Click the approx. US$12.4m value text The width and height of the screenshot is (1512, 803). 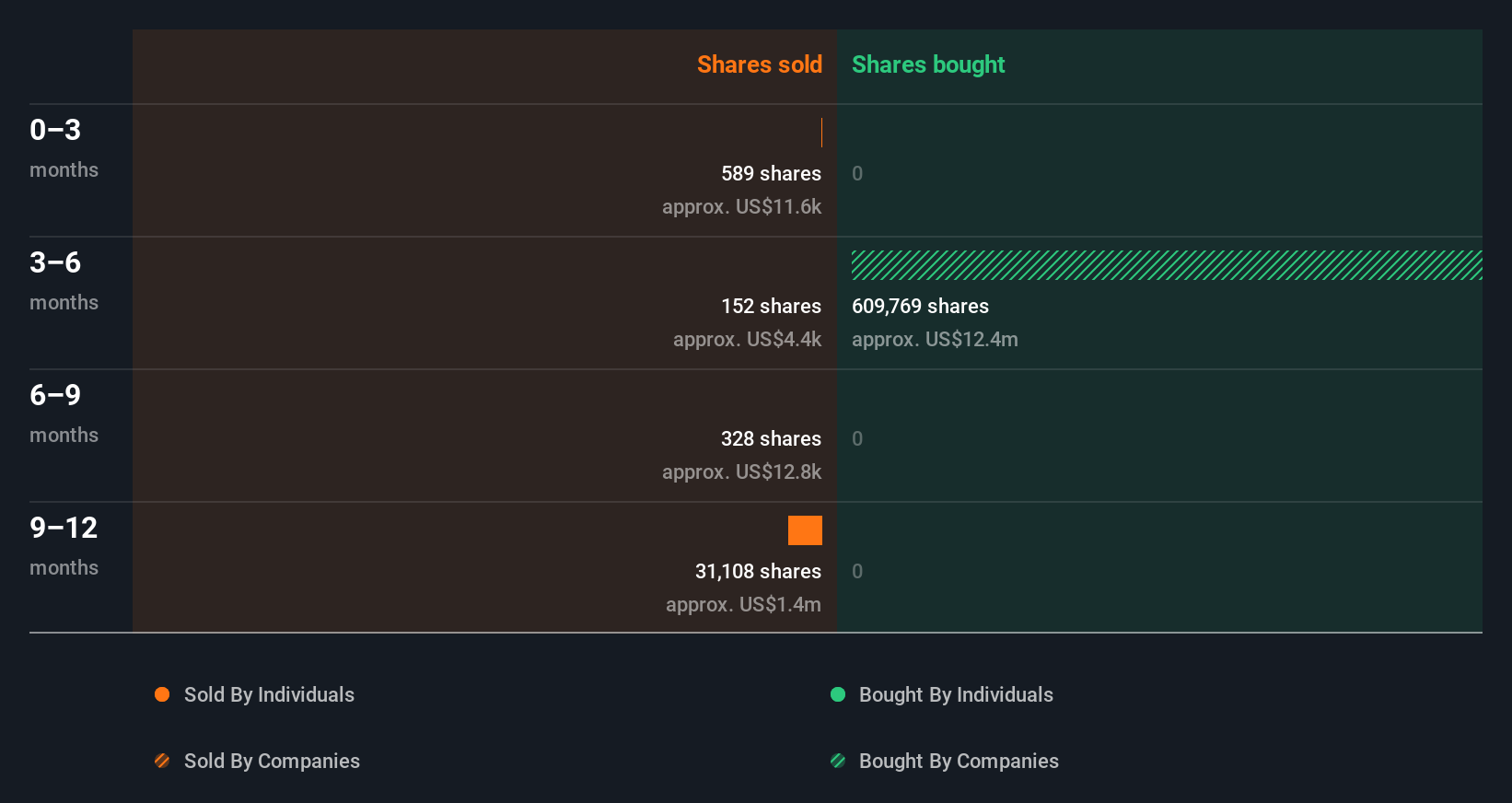(x=935, y=339)
